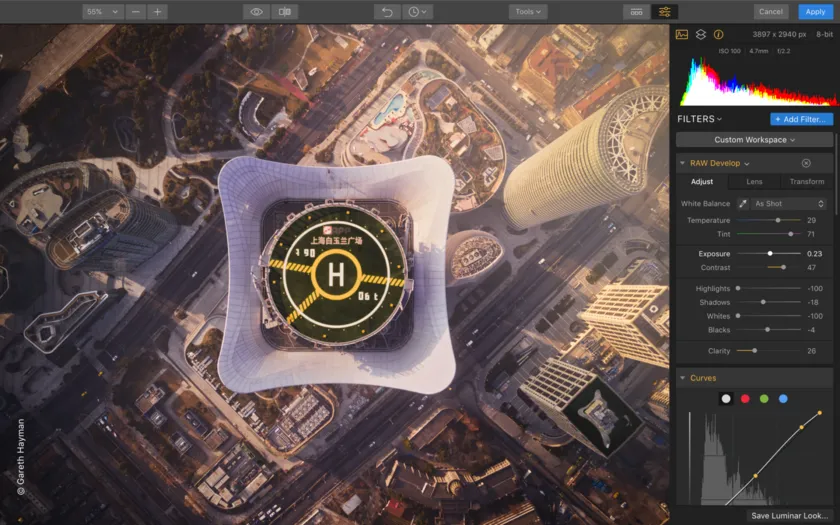
Task: Switch to the Lens tab
Action: (754, 182)
